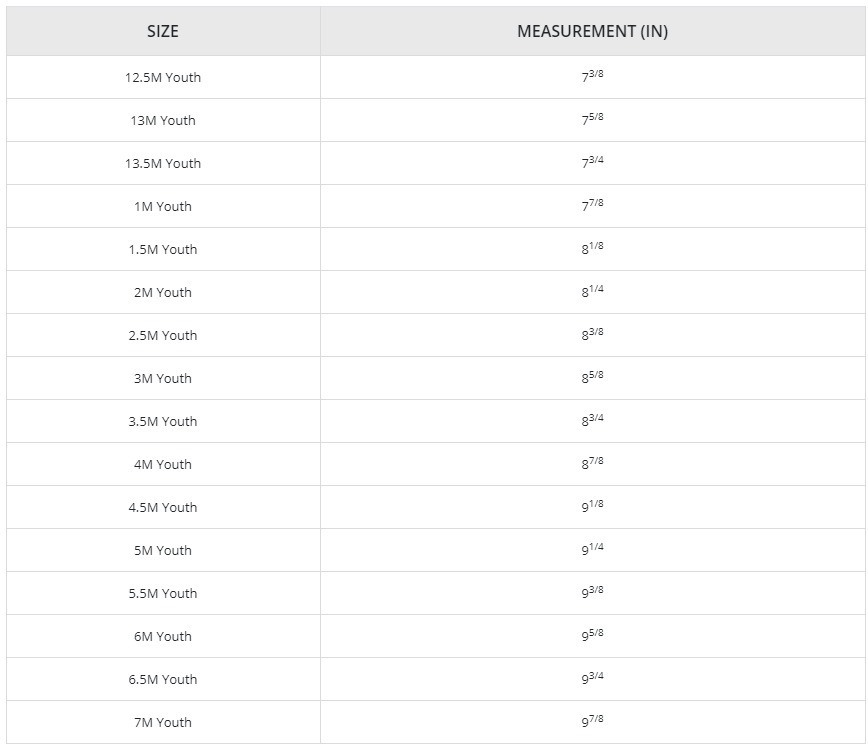The height and width of the screenshot is (744, 868).
Task: Select the 7M Youth size cell
Action: coord(163,722)
